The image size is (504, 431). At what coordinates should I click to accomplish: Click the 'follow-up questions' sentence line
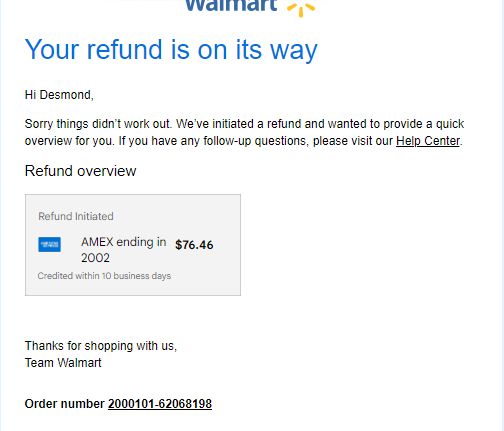[243, 141]
